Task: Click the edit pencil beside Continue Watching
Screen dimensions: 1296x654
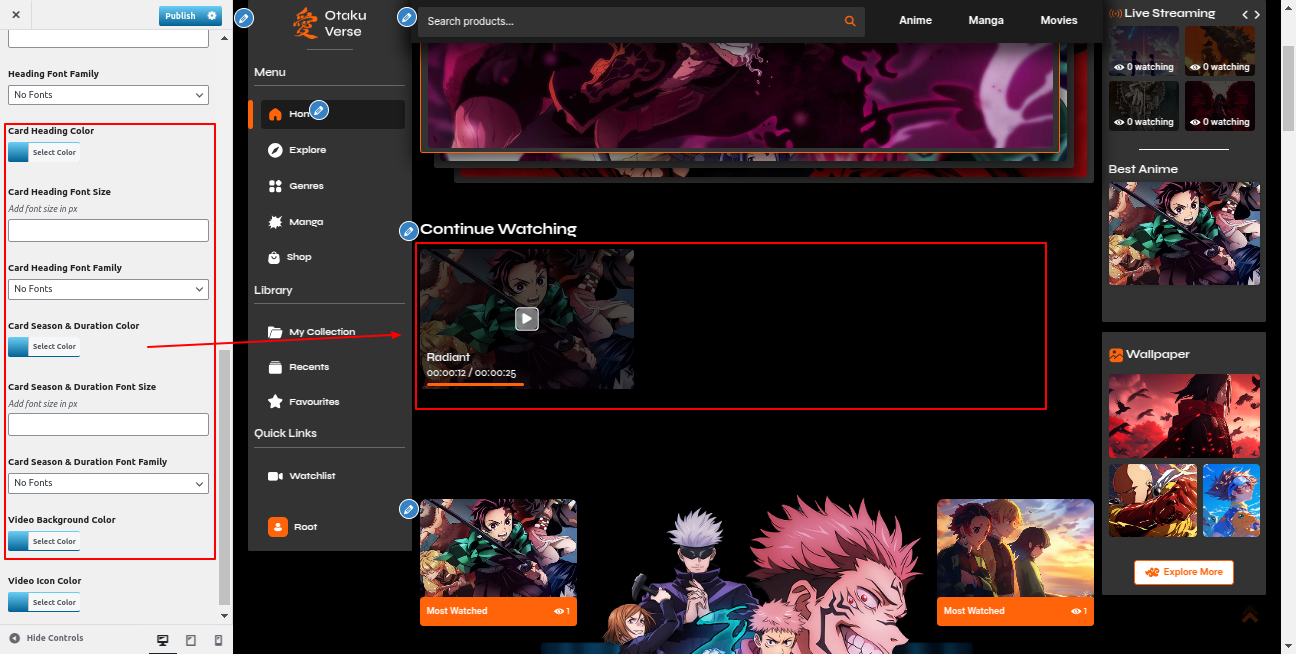Action: tap(408, 232)
